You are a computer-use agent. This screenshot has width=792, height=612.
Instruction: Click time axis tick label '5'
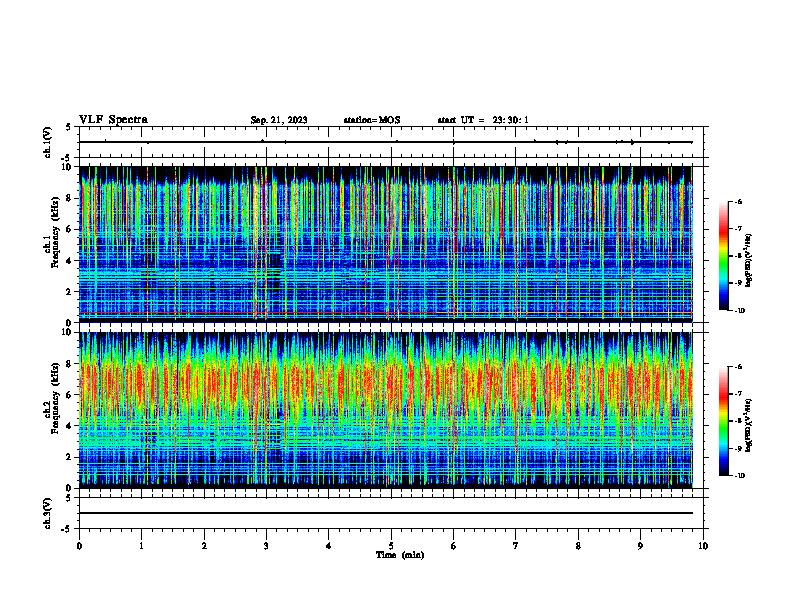391,546
